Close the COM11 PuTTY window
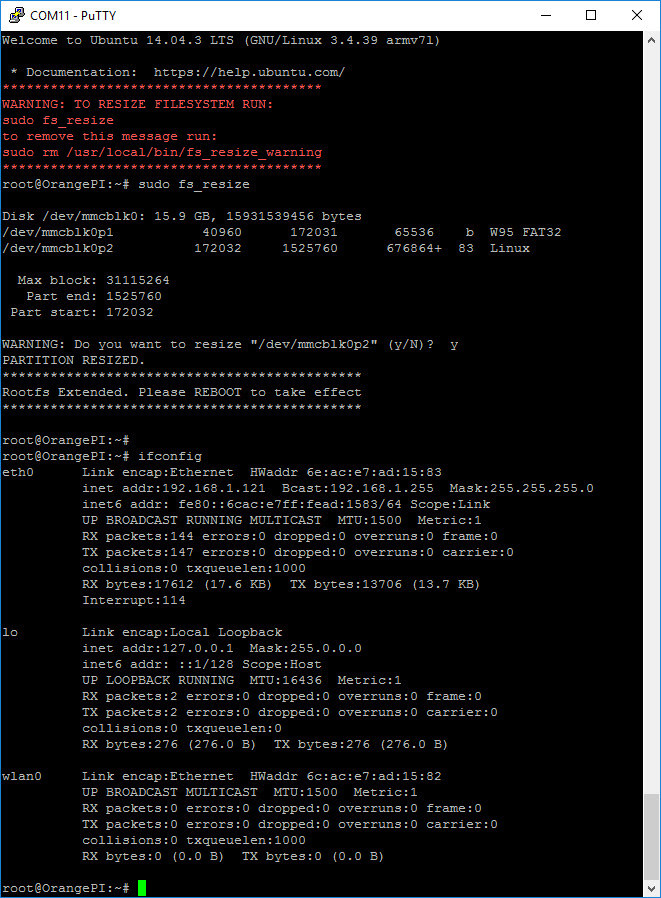 [636, 15]
